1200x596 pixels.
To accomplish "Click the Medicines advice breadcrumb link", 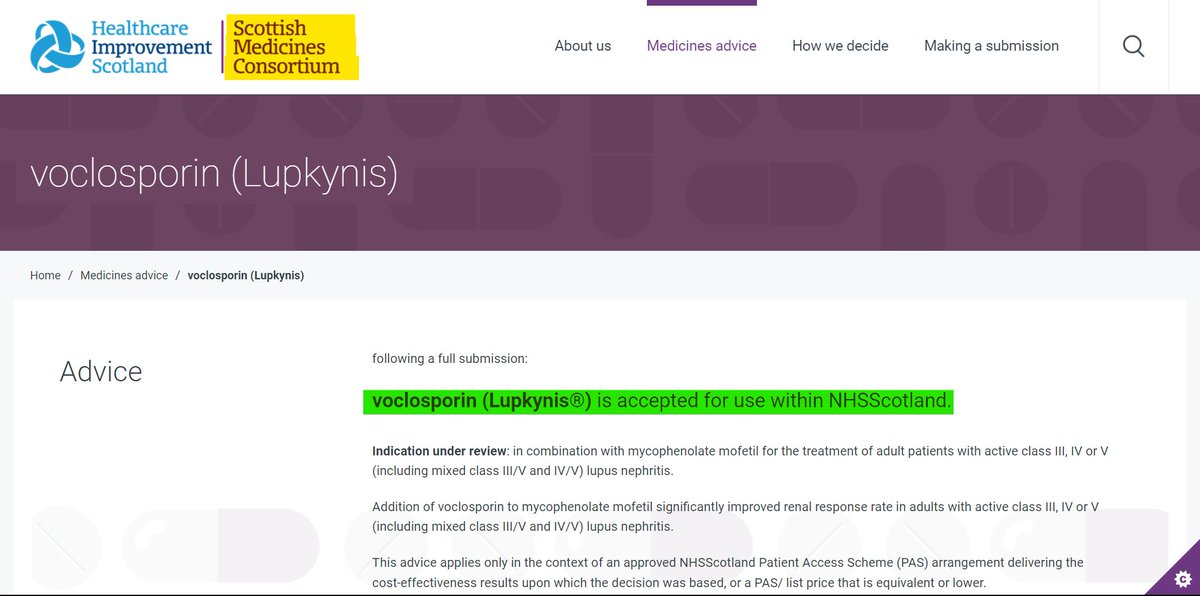I will [124, 274].
